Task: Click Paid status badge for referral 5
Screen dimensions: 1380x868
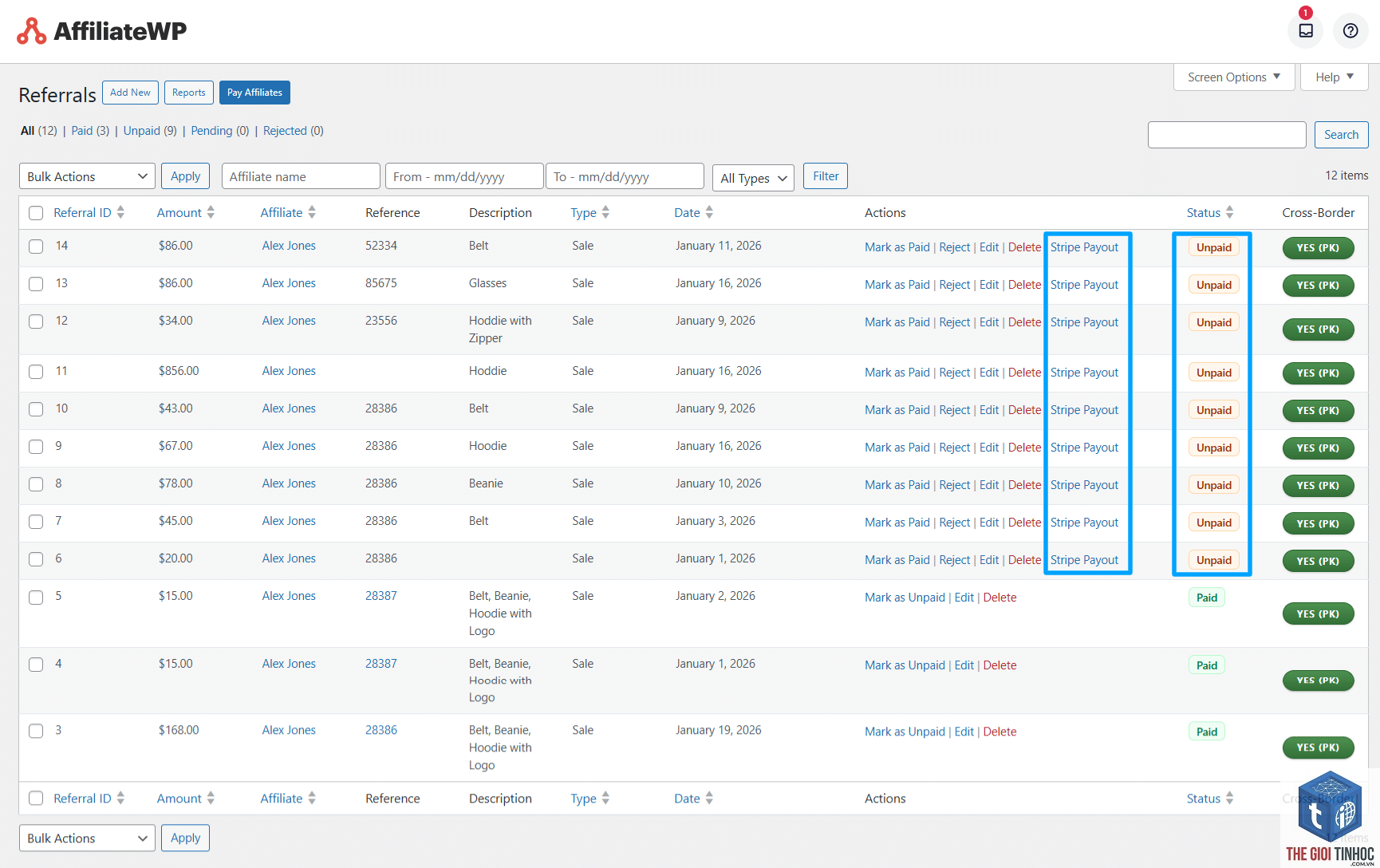Action: tap(1207, 598)
